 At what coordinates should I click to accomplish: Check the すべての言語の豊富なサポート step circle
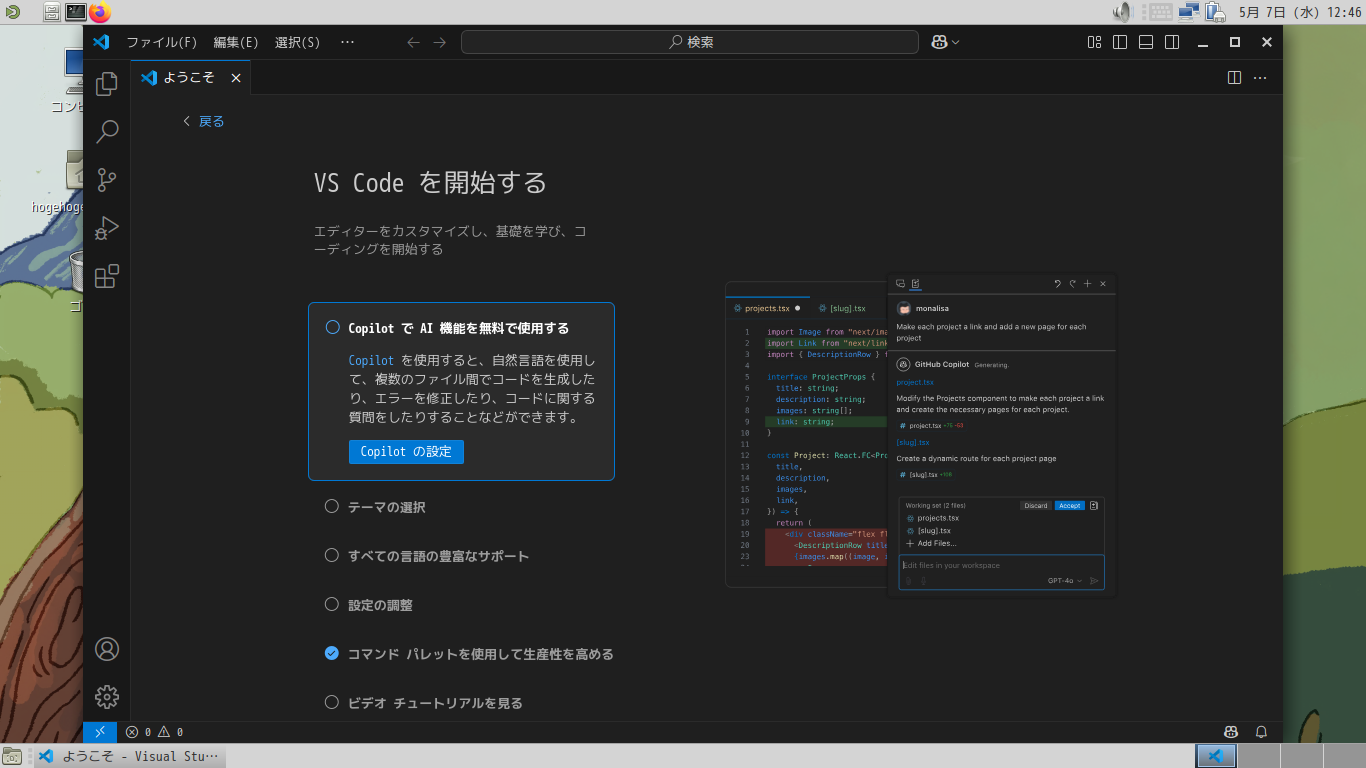click(332, 555)
